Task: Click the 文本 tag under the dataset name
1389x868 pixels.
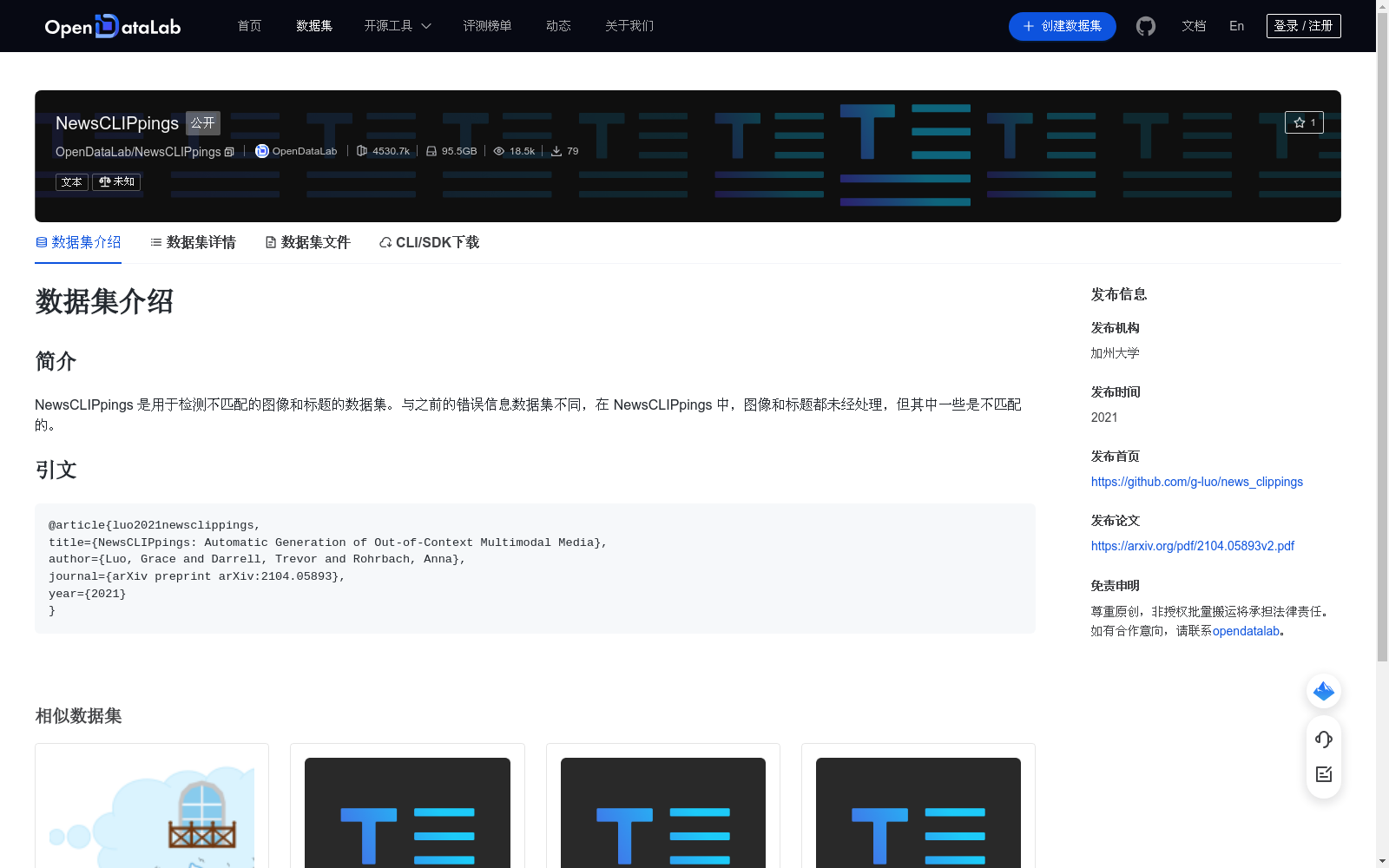Action: (72, 181)
